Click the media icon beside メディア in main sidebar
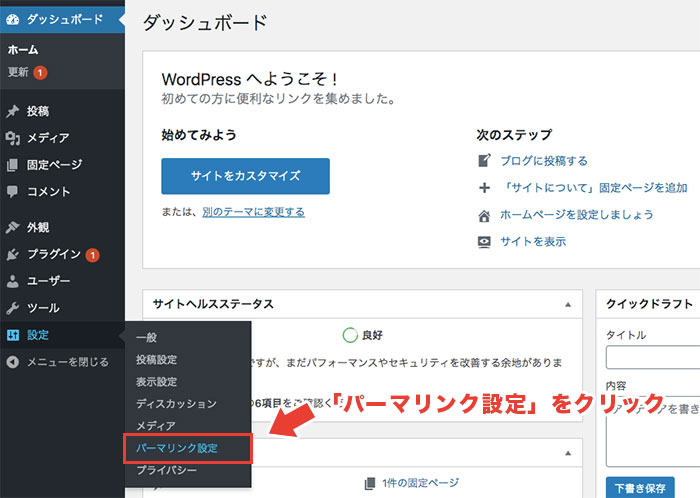700x498 pixels. [12, 138]
